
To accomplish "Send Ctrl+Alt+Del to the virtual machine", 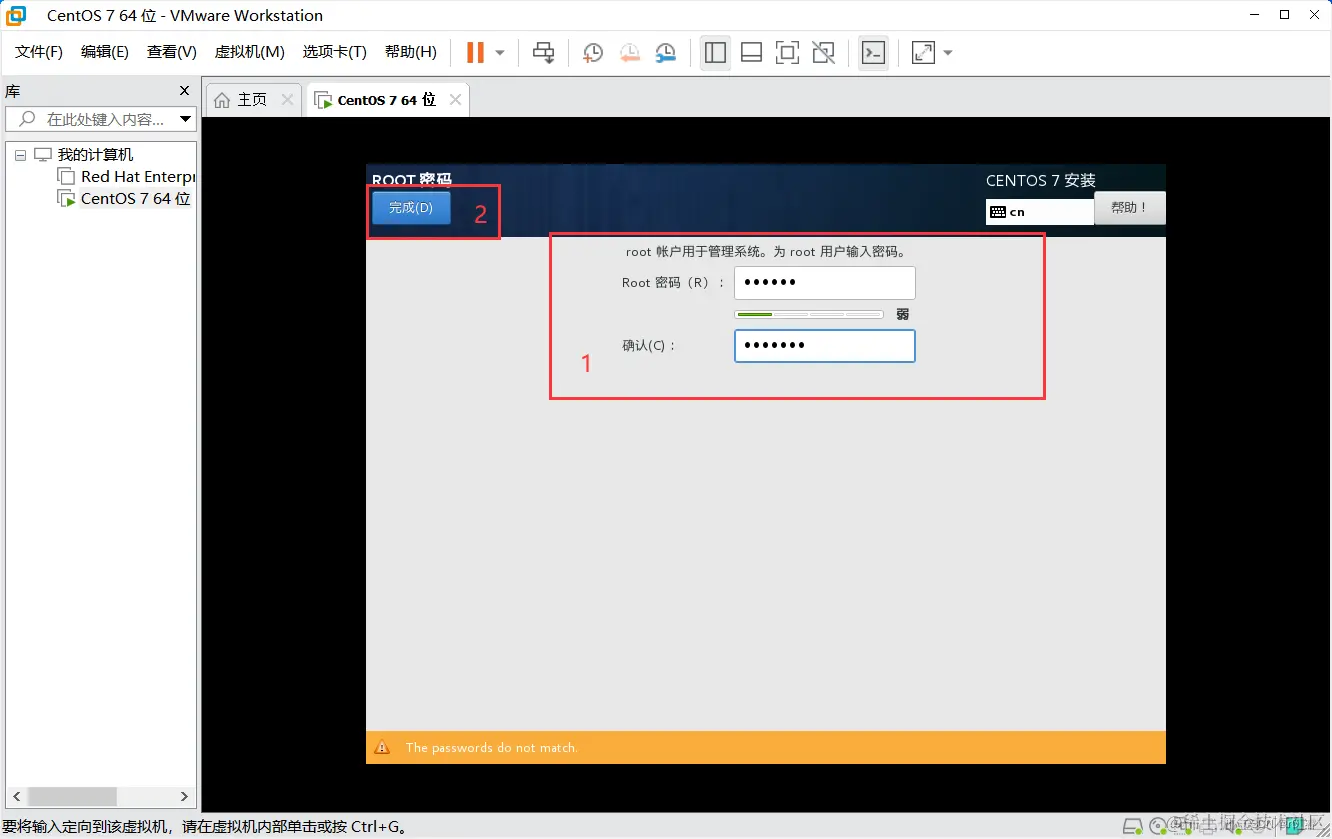I will 543,52.
